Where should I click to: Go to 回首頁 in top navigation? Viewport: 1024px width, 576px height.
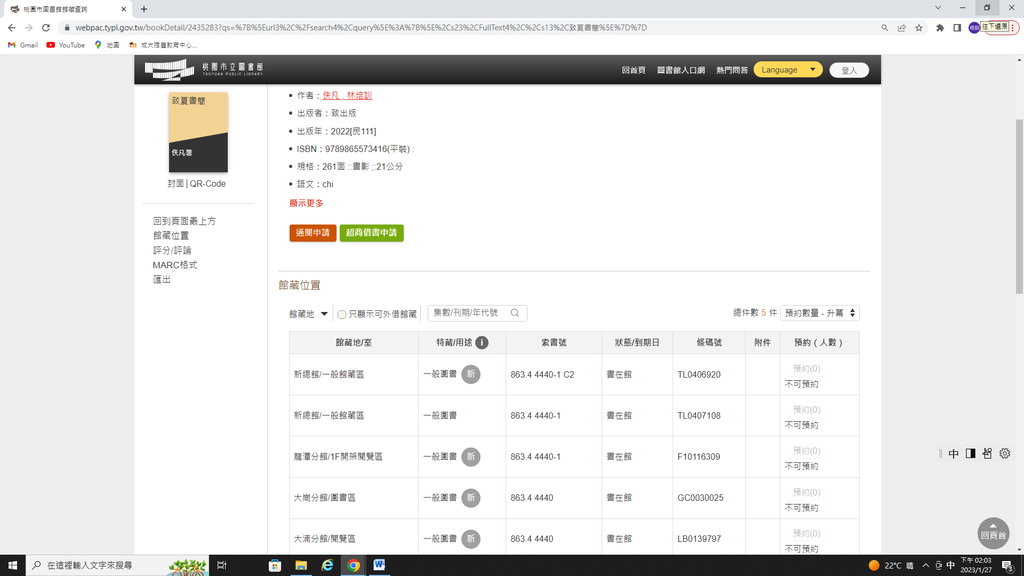632,71
